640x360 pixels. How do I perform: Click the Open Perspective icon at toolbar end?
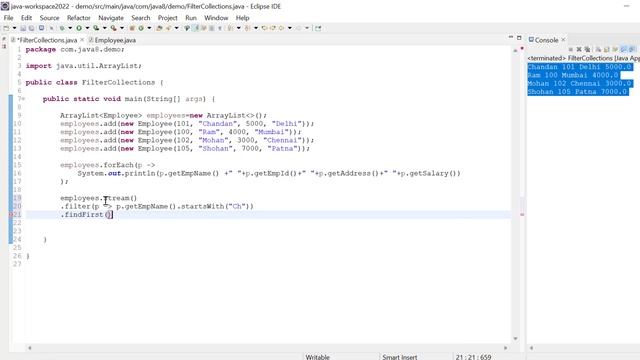click(x=318, y=28)
